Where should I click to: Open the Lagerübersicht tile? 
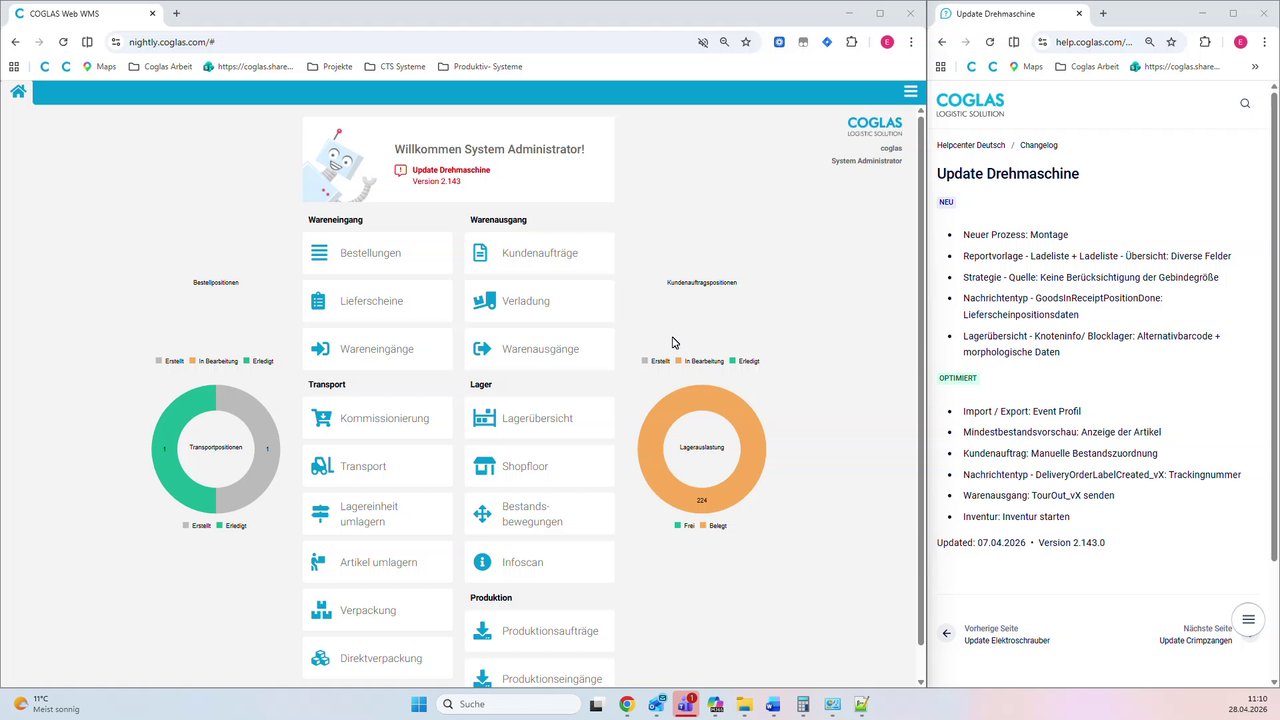pyautogui.click(x=539, y=418)
